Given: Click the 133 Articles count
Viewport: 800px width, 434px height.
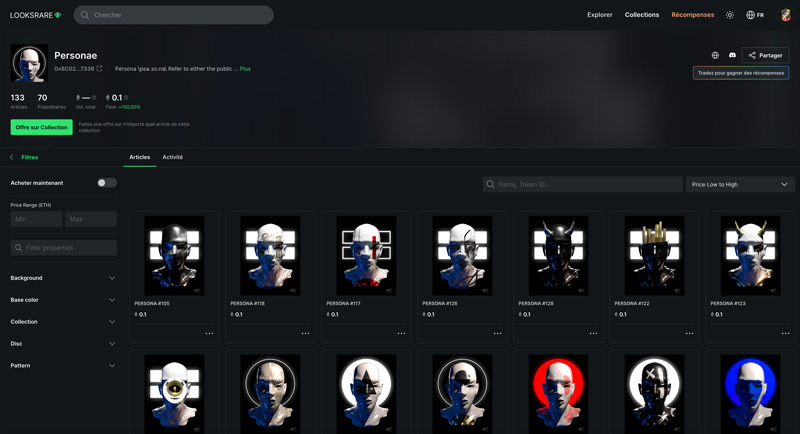Looking at the screenshot, I should coord(18,101).
